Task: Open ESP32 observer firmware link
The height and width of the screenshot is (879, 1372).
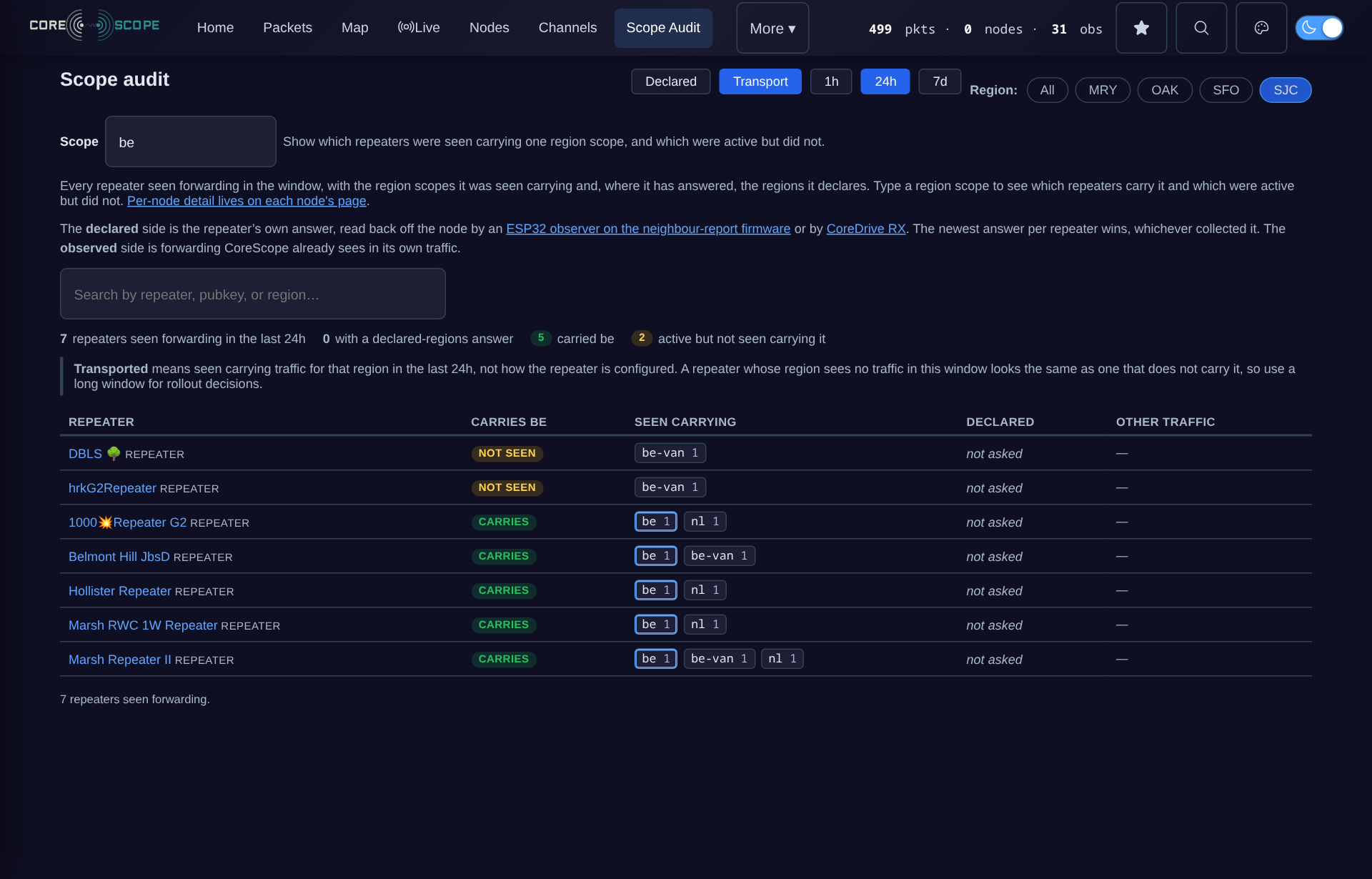Action: pyautogui.click(x=648, y=229)
